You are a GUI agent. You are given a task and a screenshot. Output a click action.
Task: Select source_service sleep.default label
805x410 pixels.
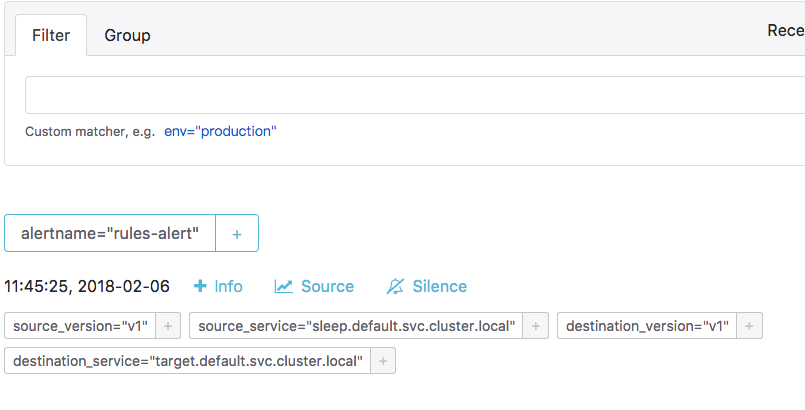coord(356,326)
